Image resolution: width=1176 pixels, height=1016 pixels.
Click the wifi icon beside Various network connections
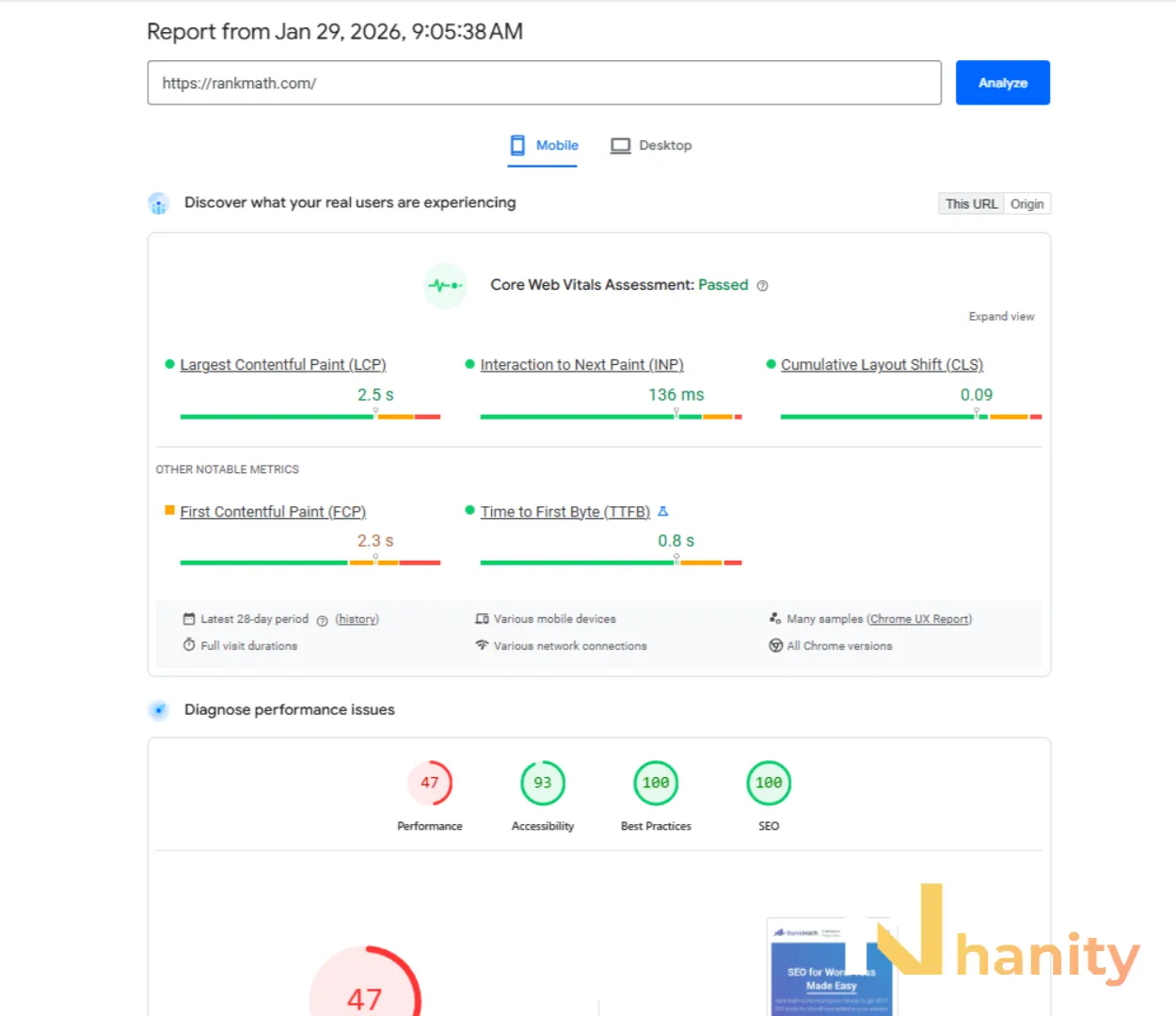[482, 645]
